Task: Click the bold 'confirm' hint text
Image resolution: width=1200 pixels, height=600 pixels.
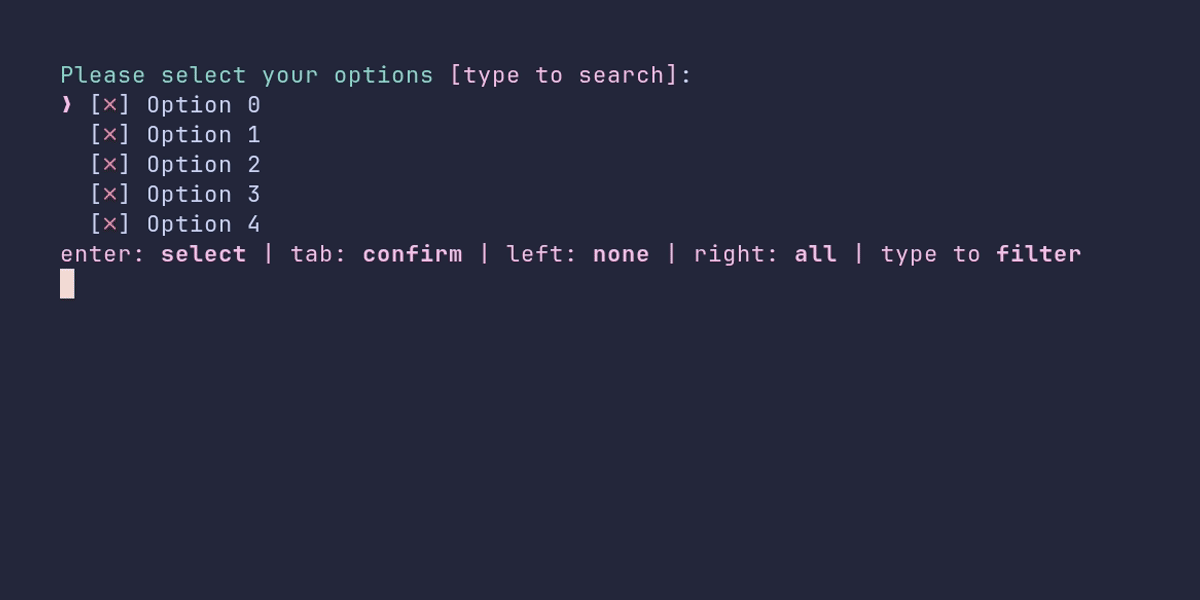Action: 413,254
